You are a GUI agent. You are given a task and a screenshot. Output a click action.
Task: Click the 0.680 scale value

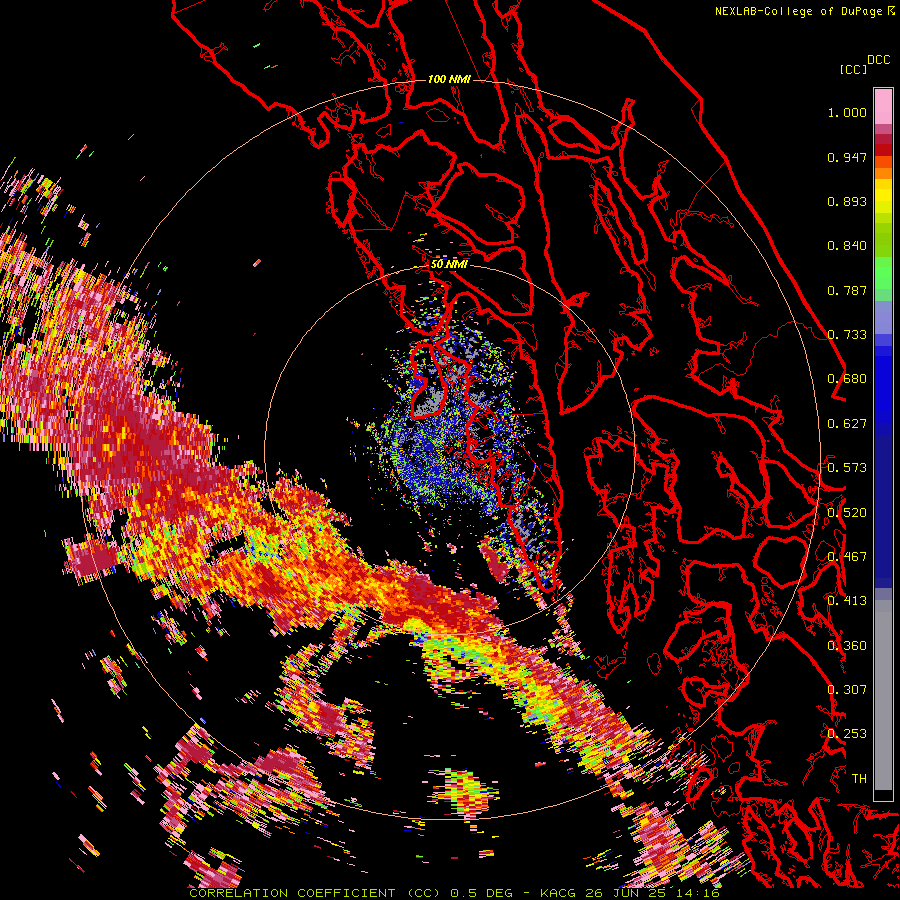(x=847, y=379)
